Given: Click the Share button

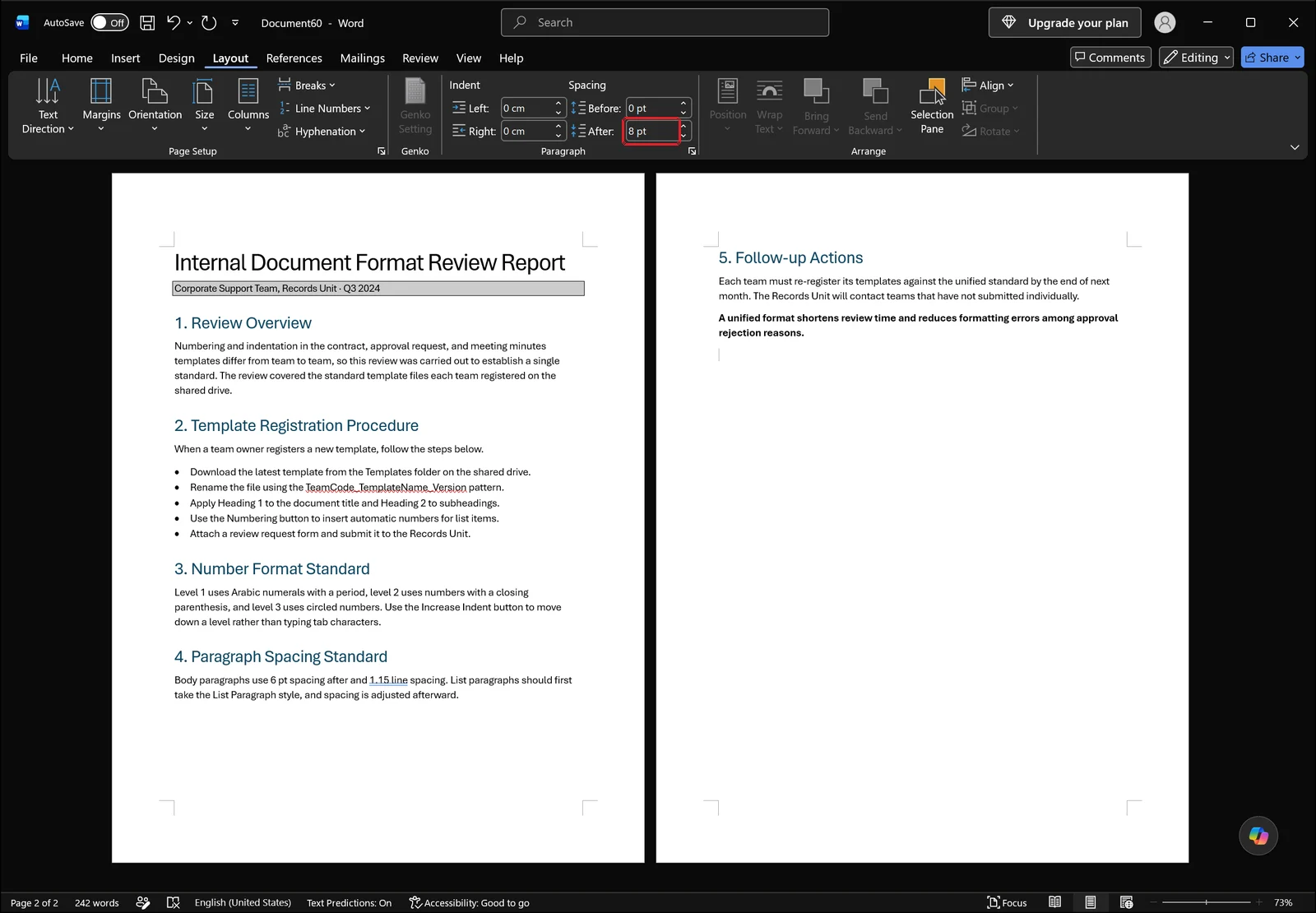Looking at the screenshot, I should pyautogui.click(x=1272, y=58).
